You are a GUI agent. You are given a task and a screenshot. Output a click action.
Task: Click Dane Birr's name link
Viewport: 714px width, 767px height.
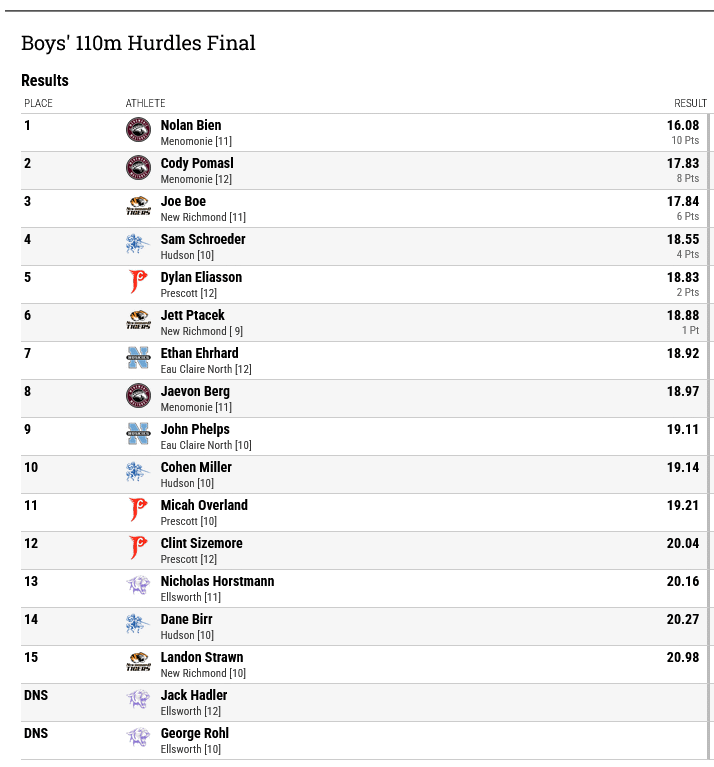point(186,619)
